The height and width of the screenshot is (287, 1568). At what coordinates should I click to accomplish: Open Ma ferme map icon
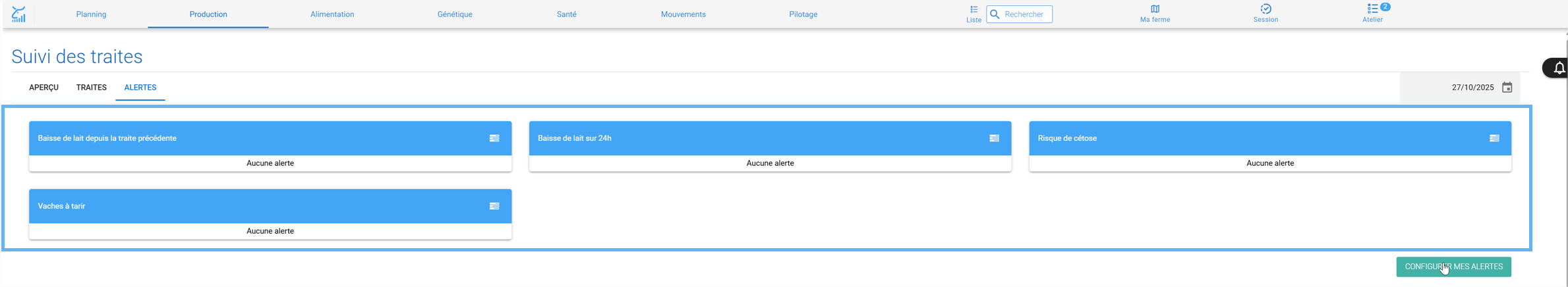1155,9
